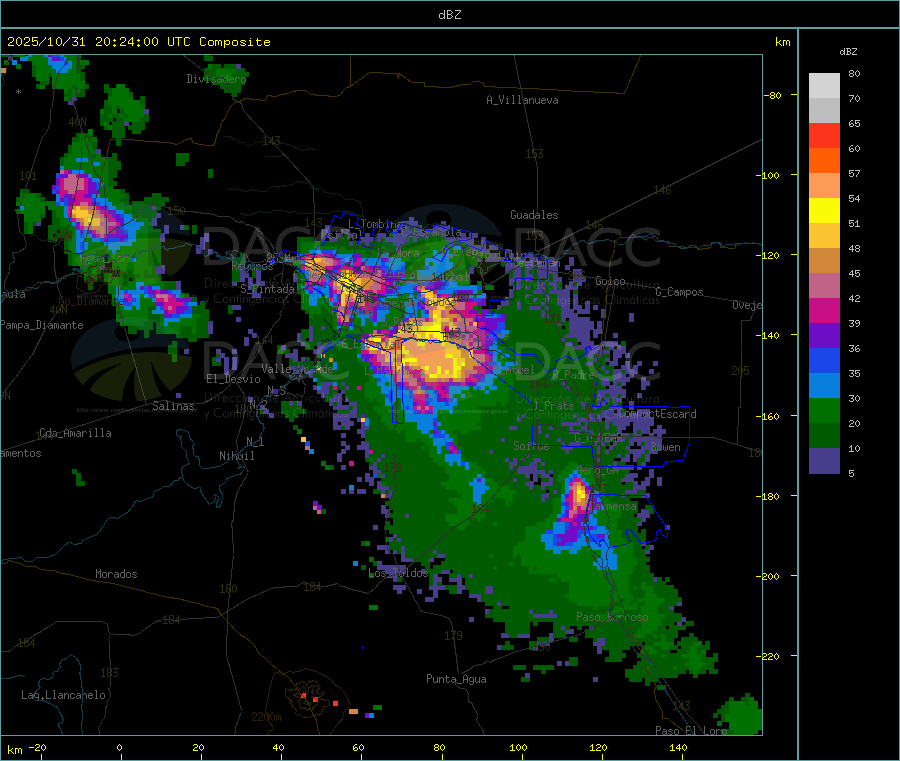Click the '5' value at the dBZ scale bottom
Viewport: 900px width, 761px height.
pyautogui.click(x=851, y=473)
